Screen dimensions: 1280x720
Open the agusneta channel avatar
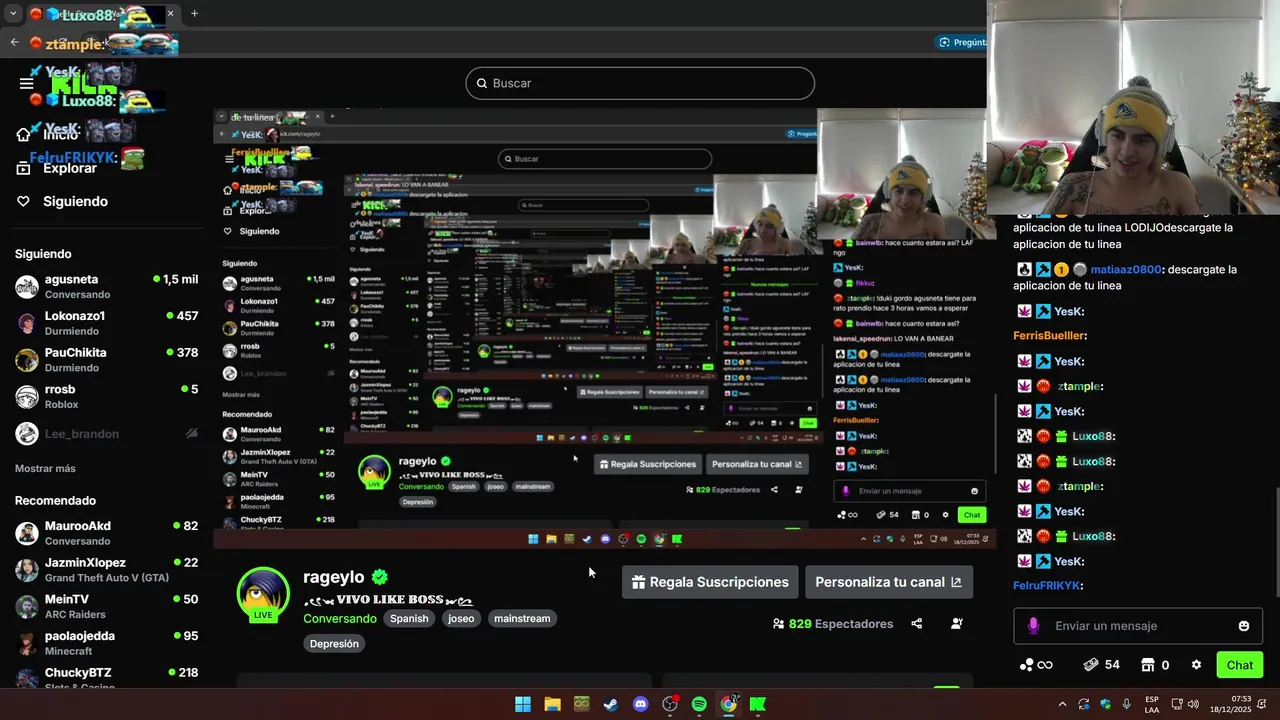pos(27,287)
